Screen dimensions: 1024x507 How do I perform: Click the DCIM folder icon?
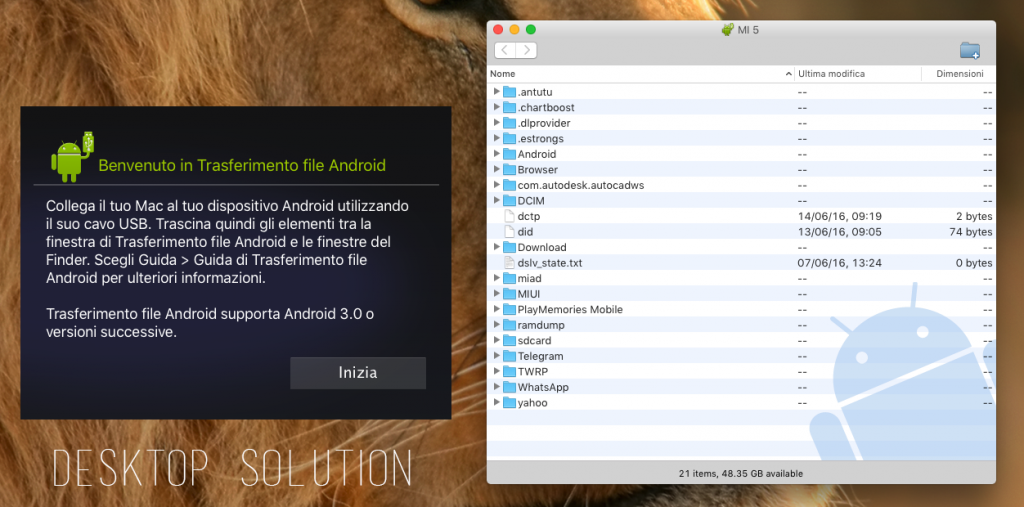pos(509,201)
